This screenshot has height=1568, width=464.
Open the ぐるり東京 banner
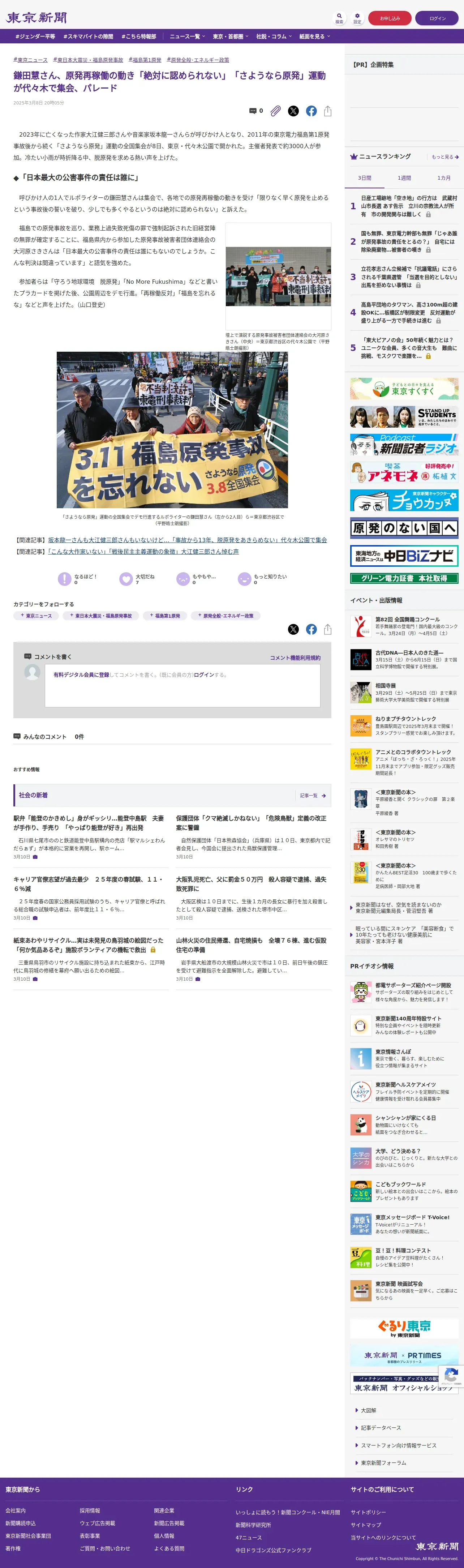click(x=404, y=1328)
